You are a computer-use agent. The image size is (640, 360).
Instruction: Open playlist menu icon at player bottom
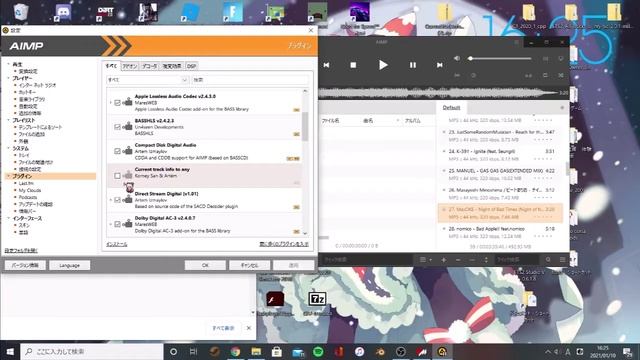click(x=425, y=260)
